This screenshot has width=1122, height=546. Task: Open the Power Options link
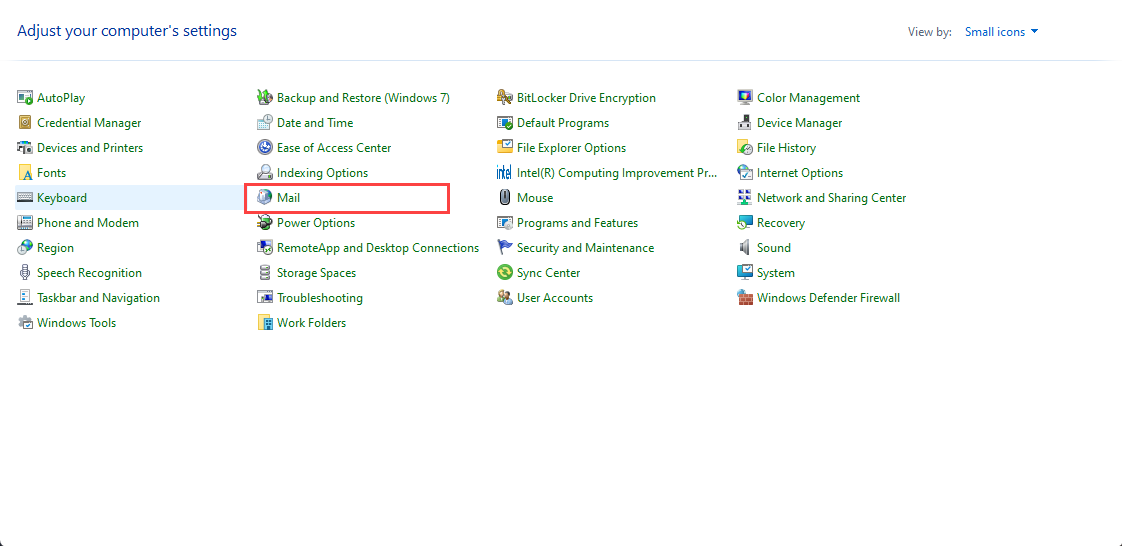coord(316,223)
